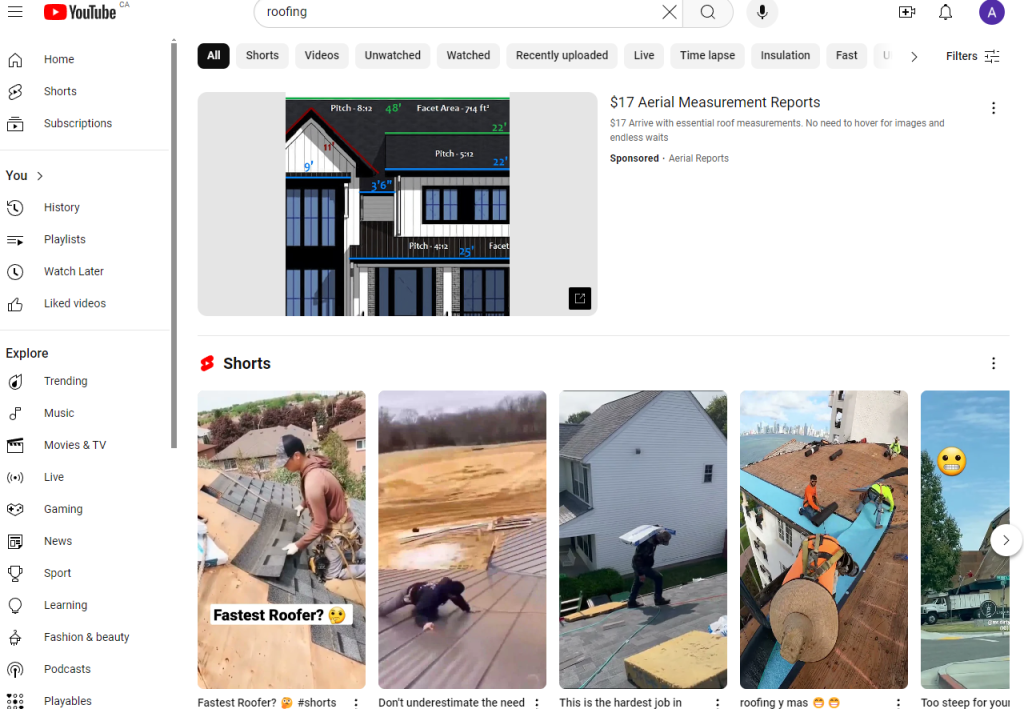Open voice search with the microphone icon
Image resolution: width=1024 pixels, height=709 pixels.
click(763, 13)
